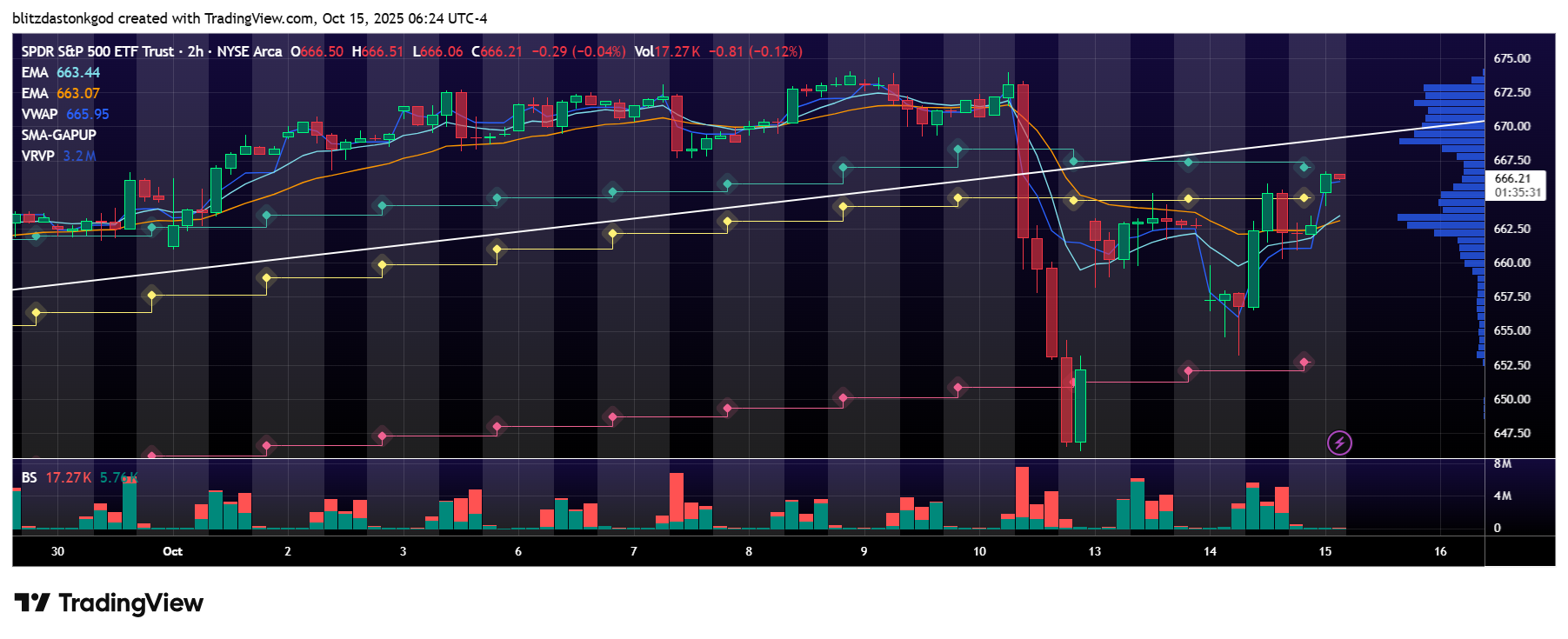This screenshot has width=1568, height=639.
Task: Click the 16 date on time axis
Action: click(1440, 551)
